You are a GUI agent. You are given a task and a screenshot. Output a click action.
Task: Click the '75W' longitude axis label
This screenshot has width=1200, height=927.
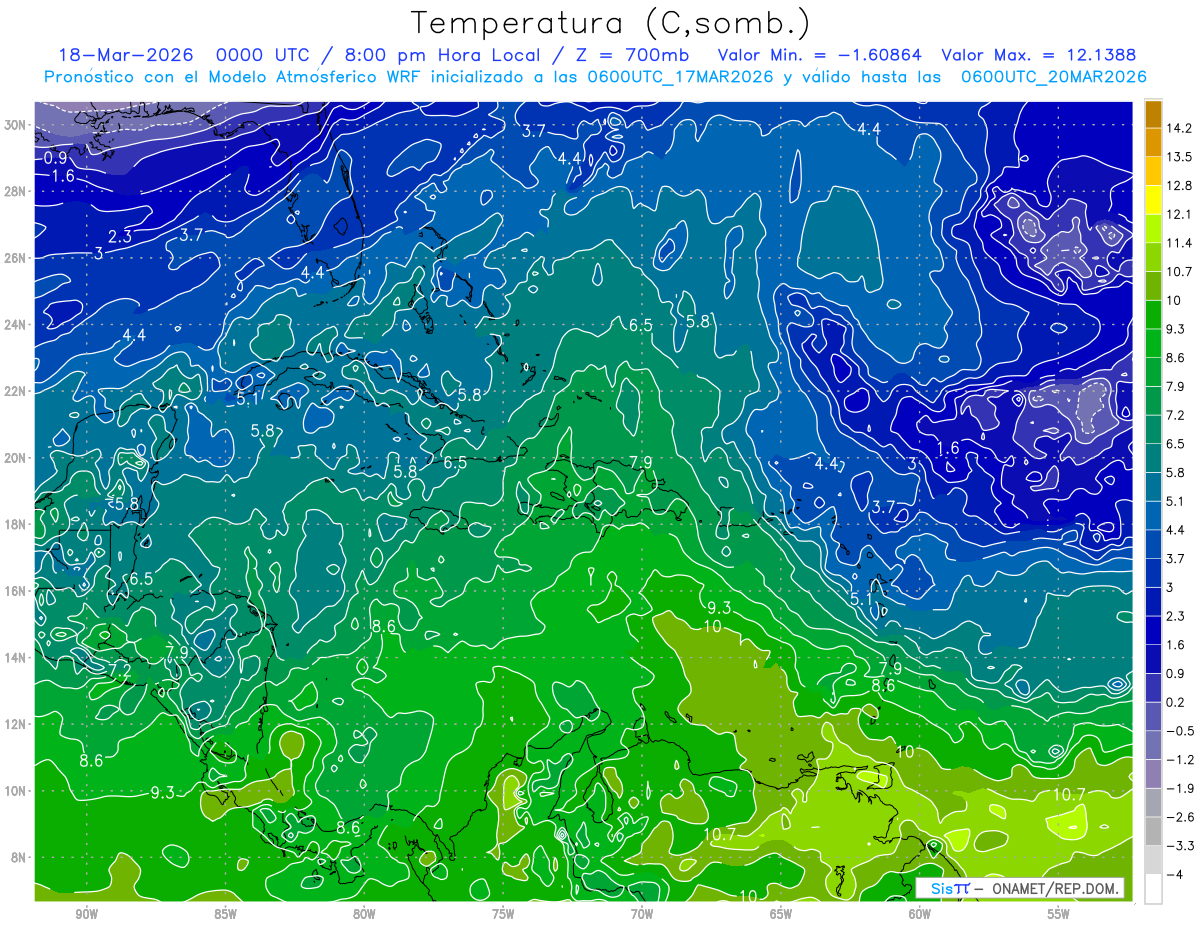point(503,915)
